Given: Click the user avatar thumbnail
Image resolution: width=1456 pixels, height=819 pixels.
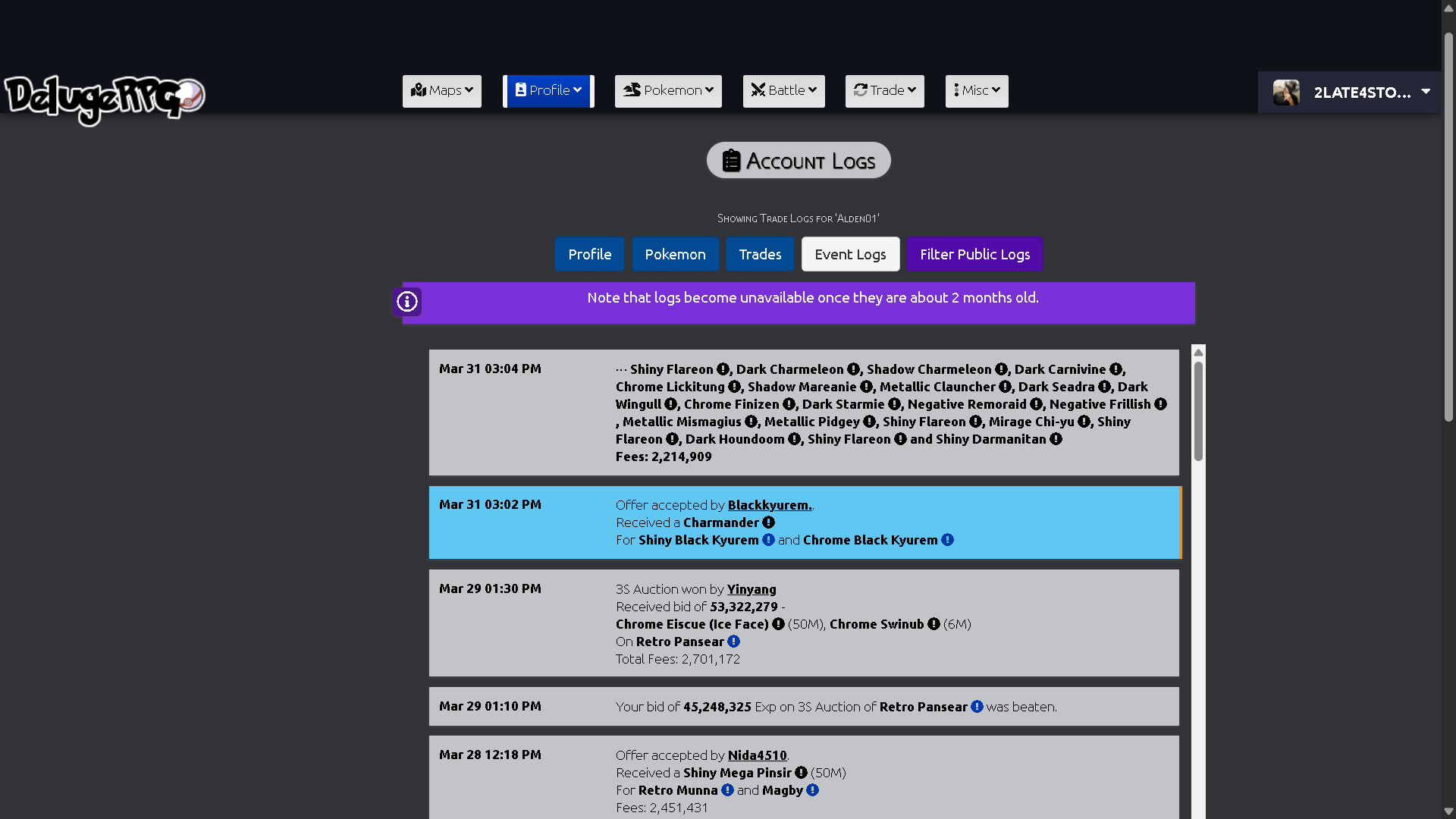Looking at the screenshot, I should click(x=1286, y=93).
